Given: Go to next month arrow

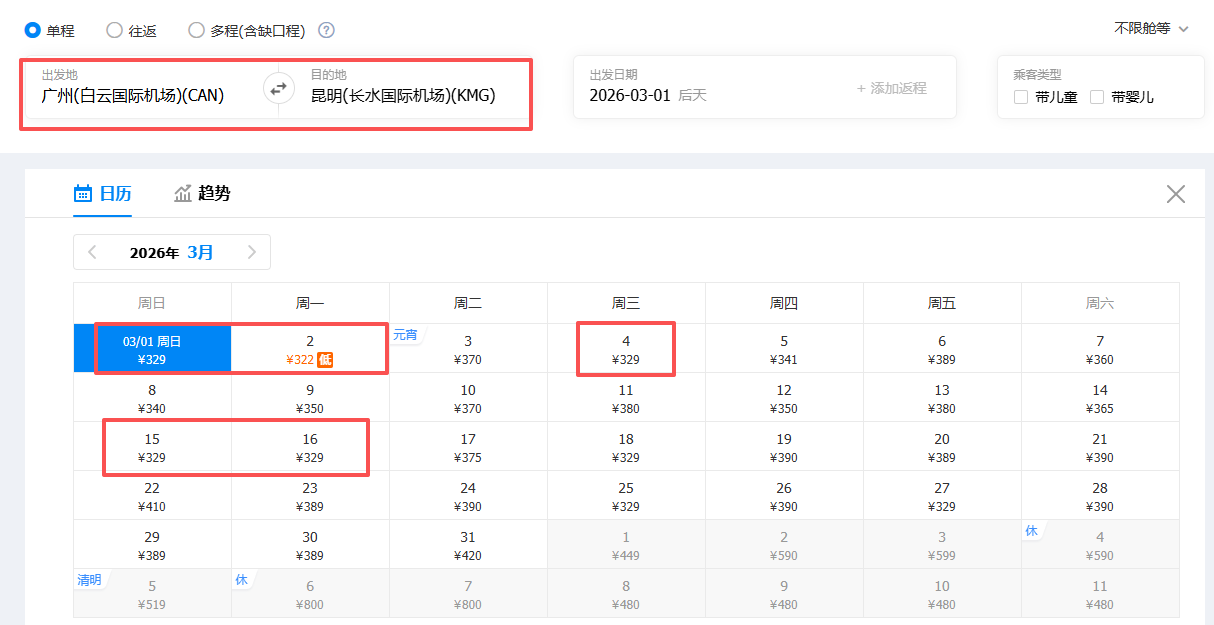Looking at the screenshot, I should click(252, 252).
